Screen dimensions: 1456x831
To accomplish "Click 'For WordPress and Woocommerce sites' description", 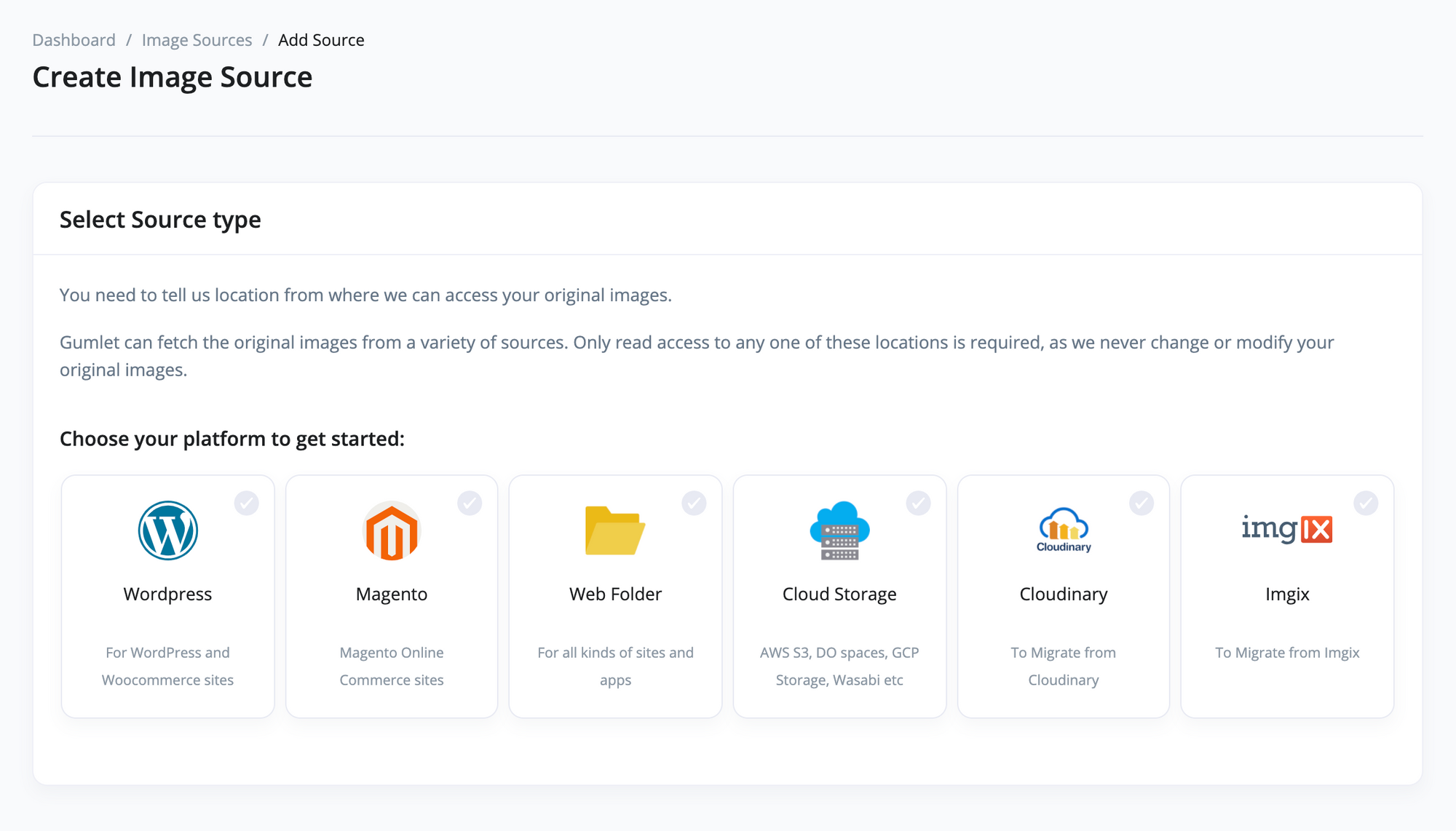I will [x=167, y=666].
